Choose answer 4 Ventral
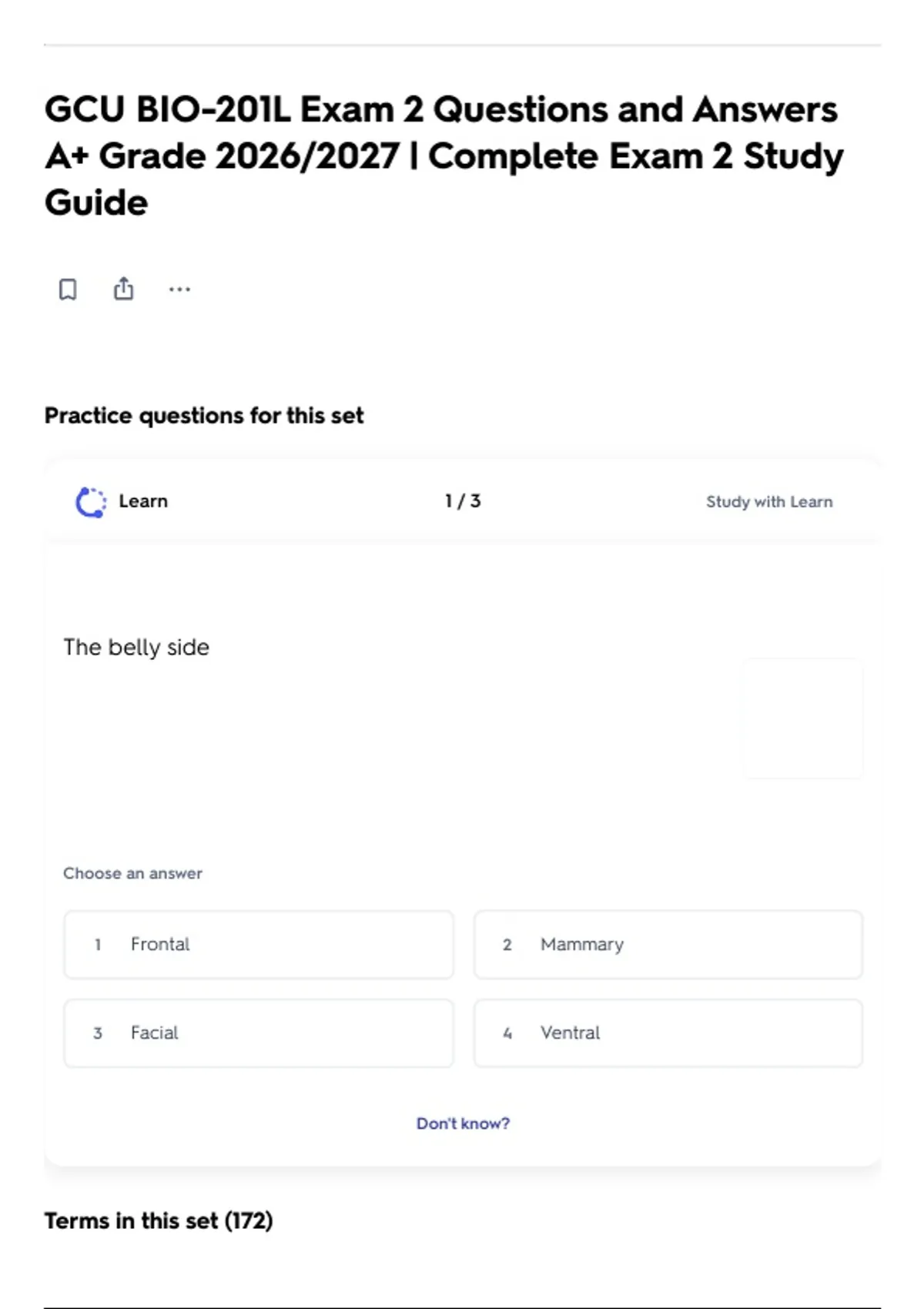Screen dimensions: 924x1309 pos(668,1033)
